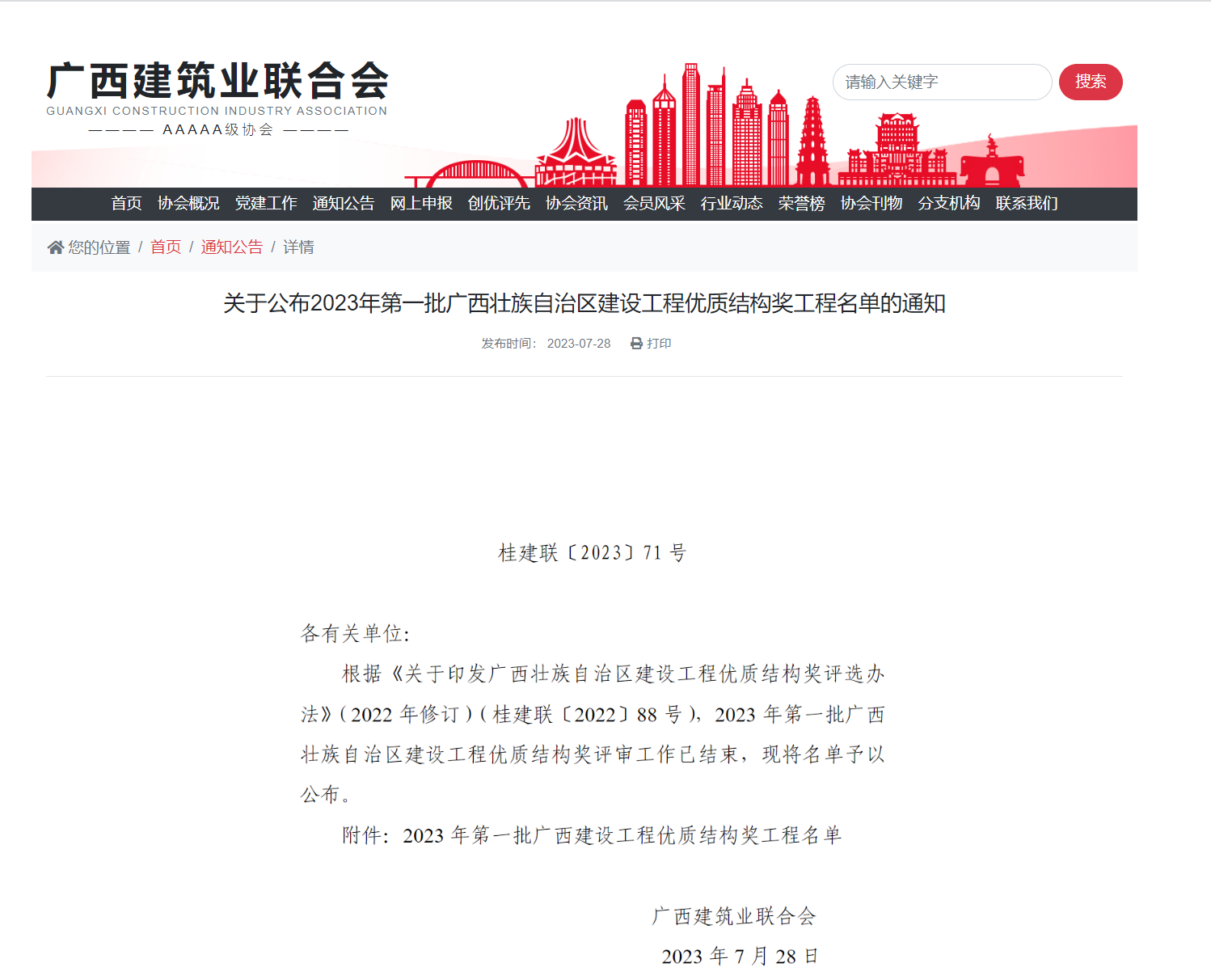Click the 首页 breadcrumb link
The image size is (1211, 980).
tap(166, 247)
